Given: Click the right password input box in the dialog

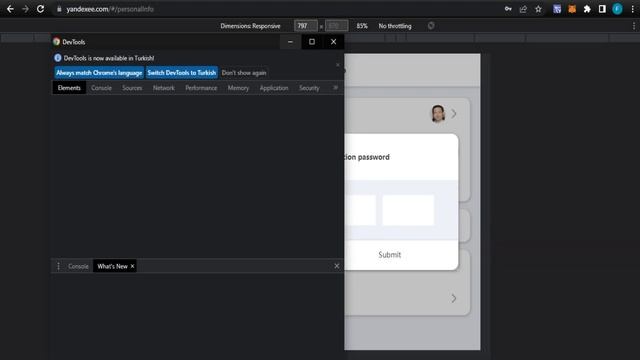Looking at the screenshot, I should coord(408,210).
